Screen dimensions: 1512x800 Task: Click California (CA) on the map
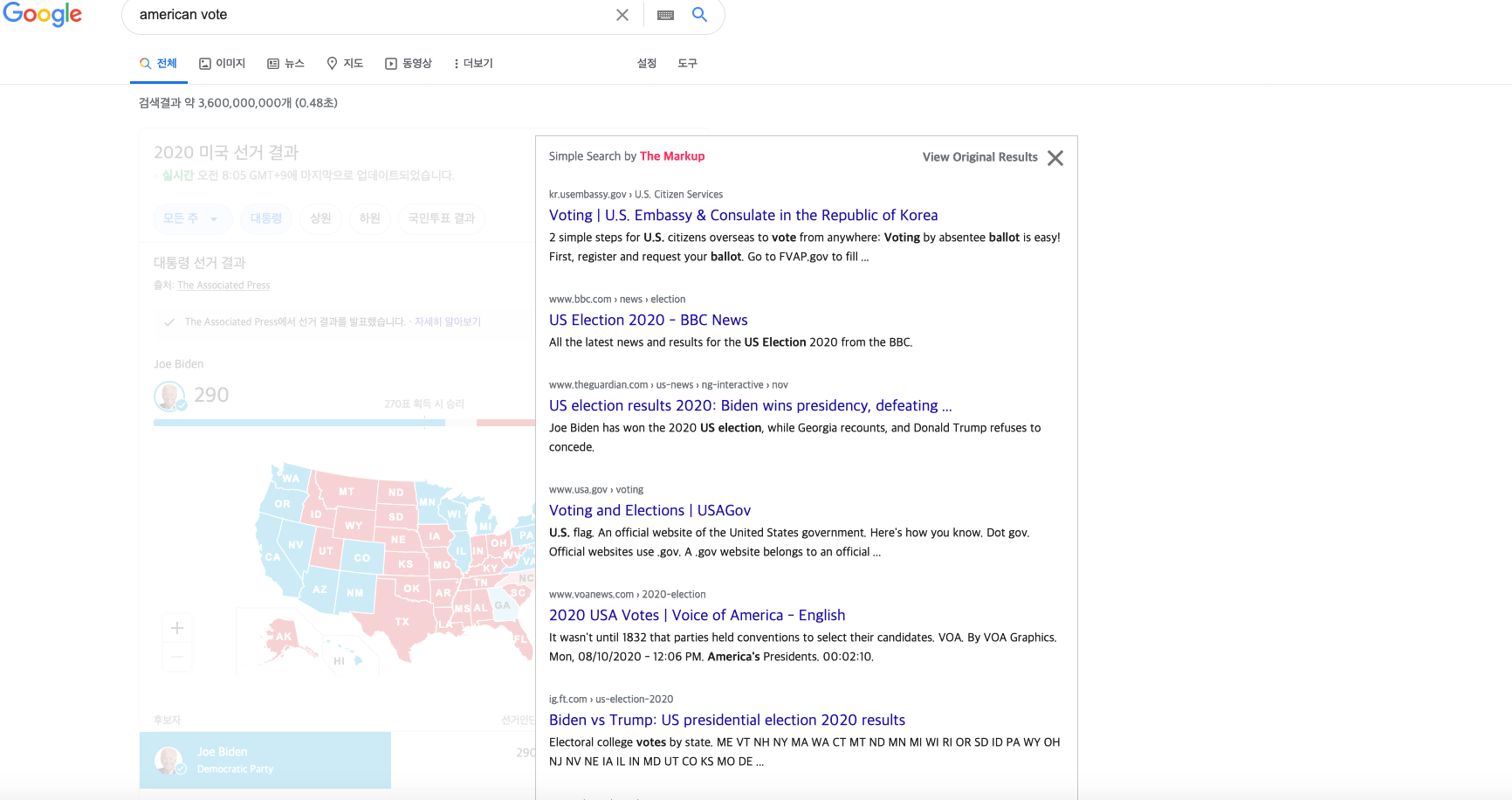click(x=273, y=557)
